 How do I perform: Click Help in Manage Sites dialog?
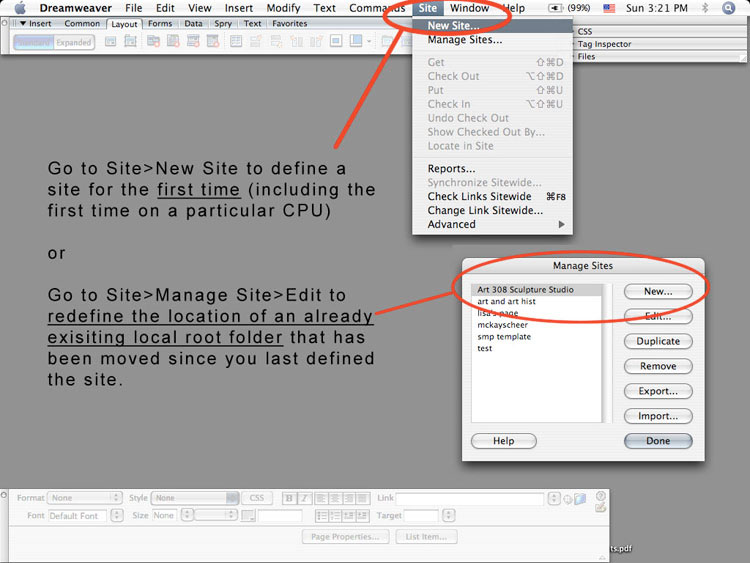pyautogui.click(x=504, y=441)
